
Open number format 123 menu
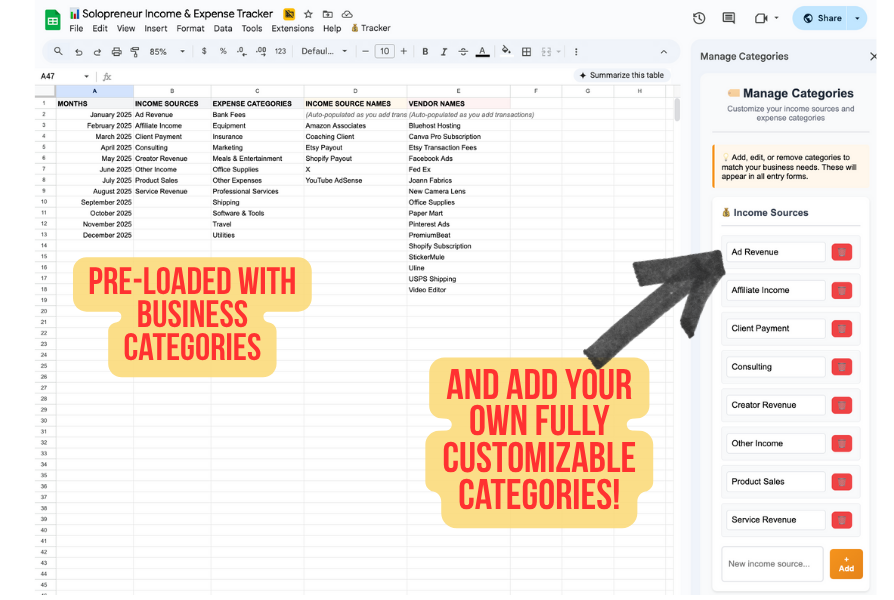280,51
